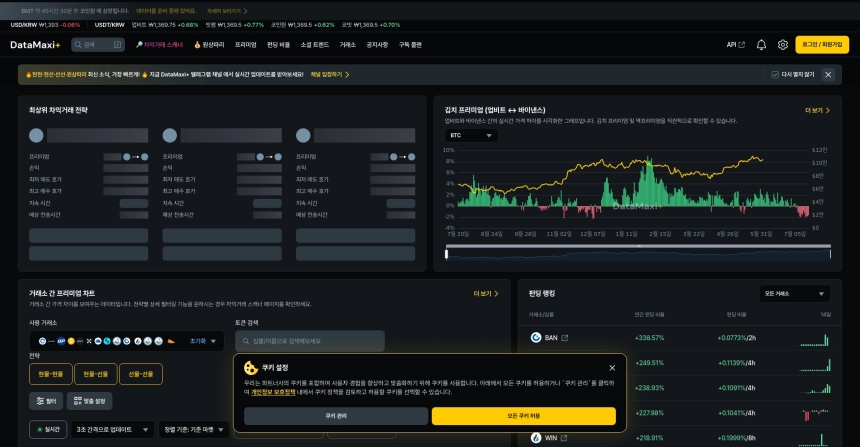Click the API external link icon
The width and height of the screenshot is (860, 447).
point(742,45)
